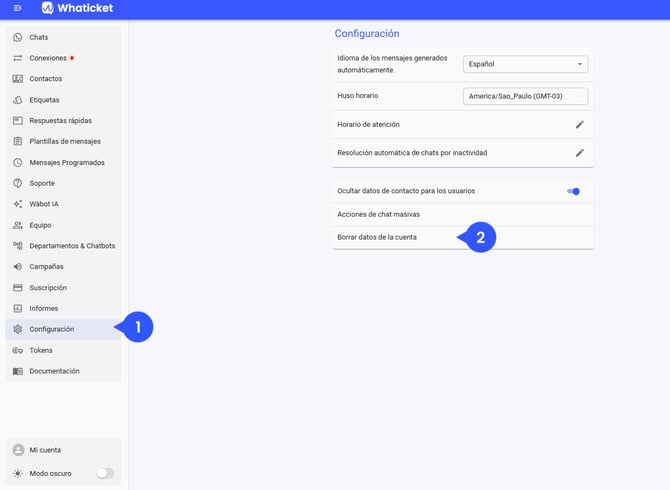Image resolution: width=670 pixels, height=490 pixels.
Task: Click 'Ocultar datos de contacto' label text
Action: coord(406,191)
